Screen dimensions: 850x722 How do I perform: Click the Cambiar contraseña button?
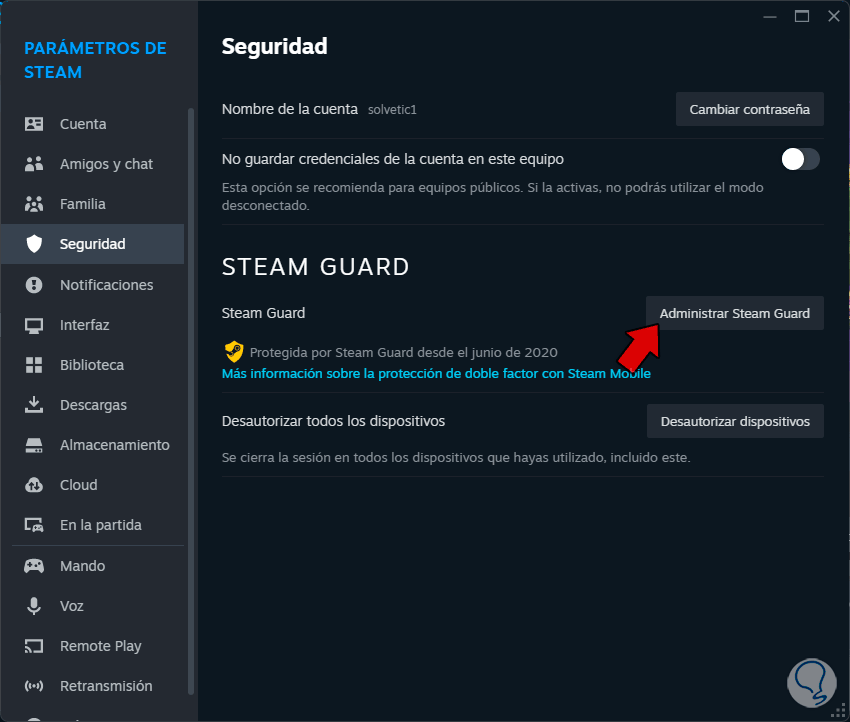pos(750,109)
